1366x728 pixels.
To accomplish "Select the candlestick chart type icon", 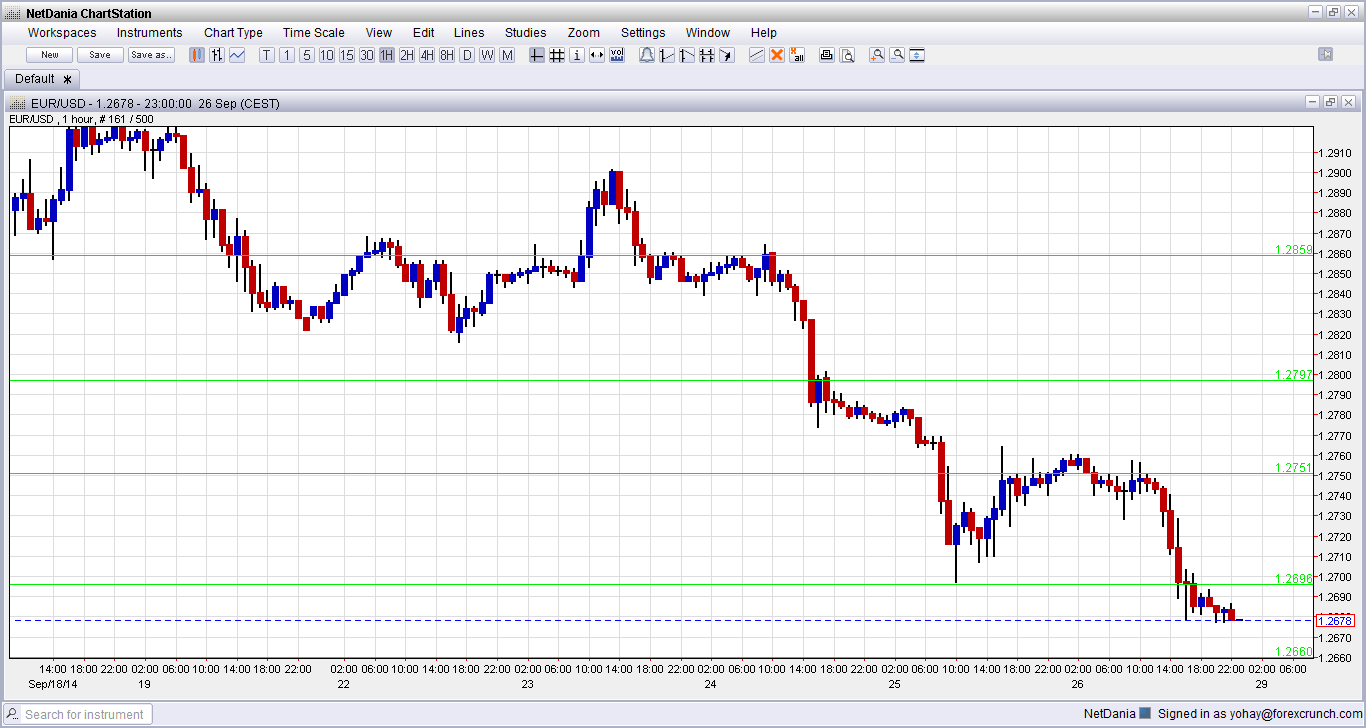I will pyautogui.click(x=196, y=55).
